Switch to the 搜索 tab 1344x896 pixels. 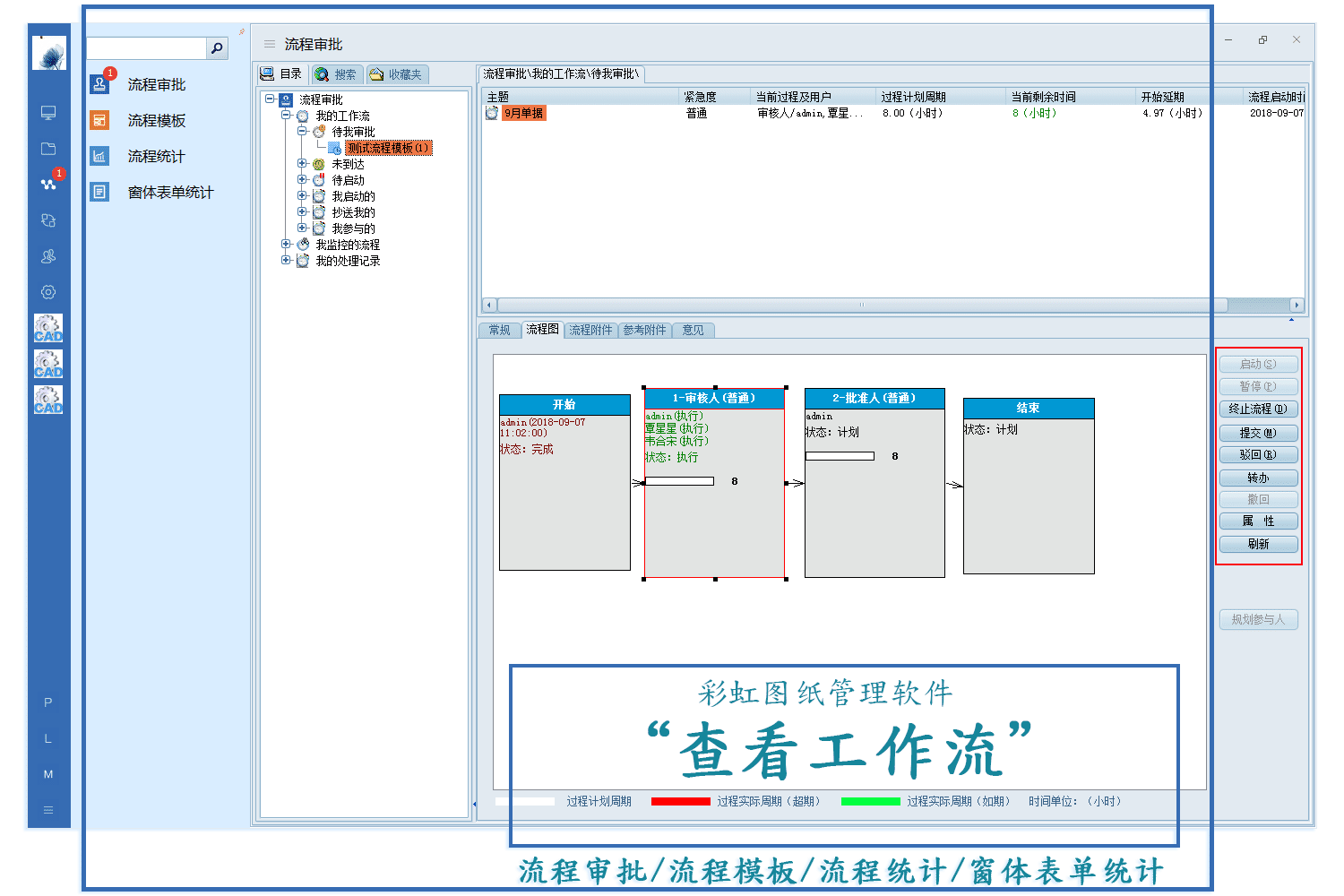(x=336, y=74)
